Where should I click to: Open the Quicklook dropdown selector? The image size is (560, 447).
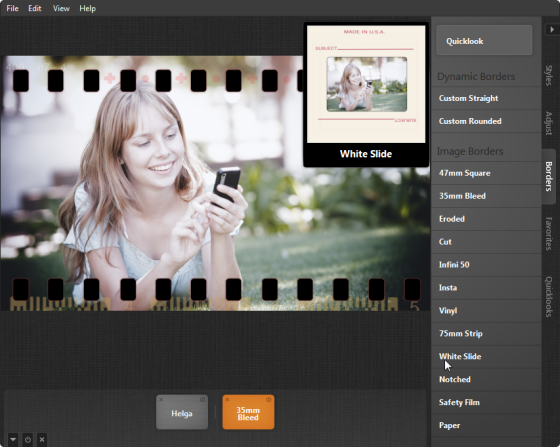484,40
